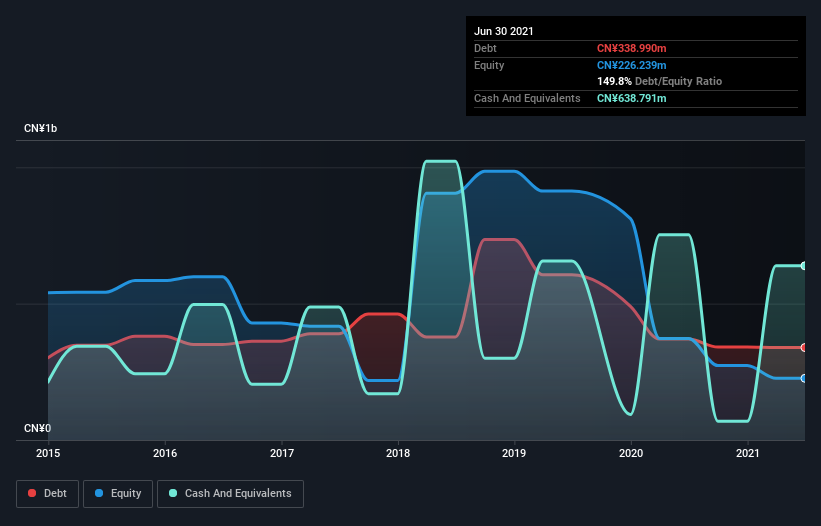Viewport: 821px width, 526px height.
Task: Select the blue Equity endpoint marker
Action: [804, 378]
